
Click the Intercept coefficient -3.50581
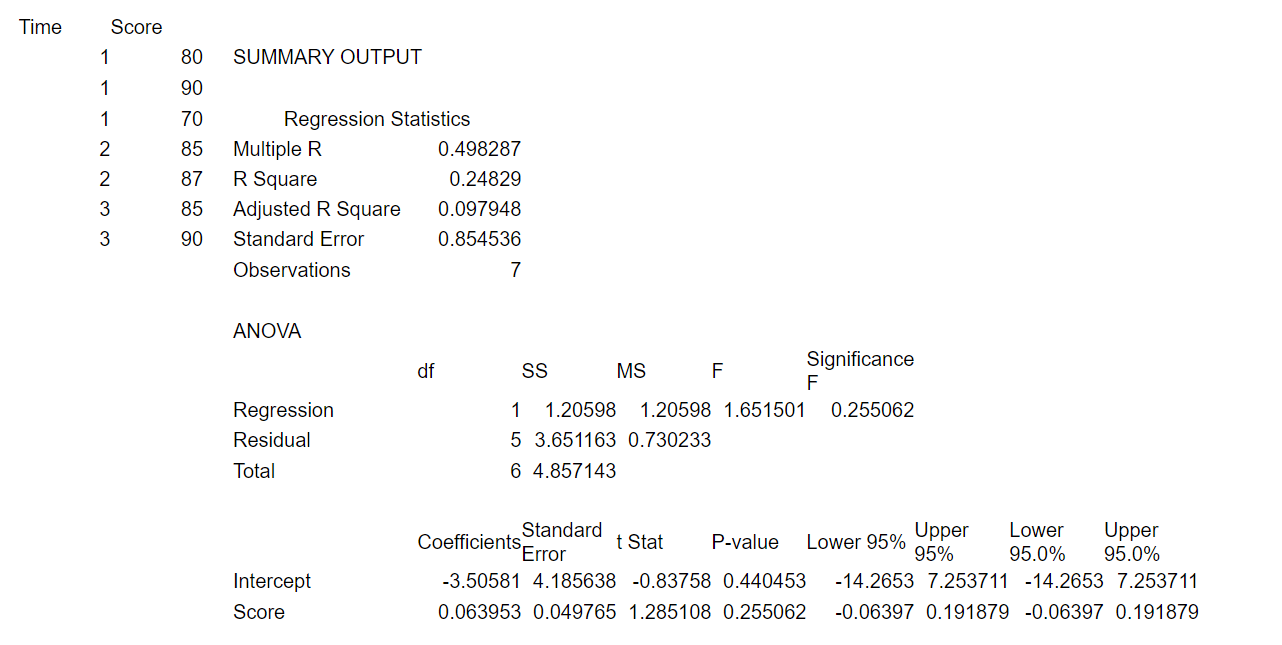[480, 581]
